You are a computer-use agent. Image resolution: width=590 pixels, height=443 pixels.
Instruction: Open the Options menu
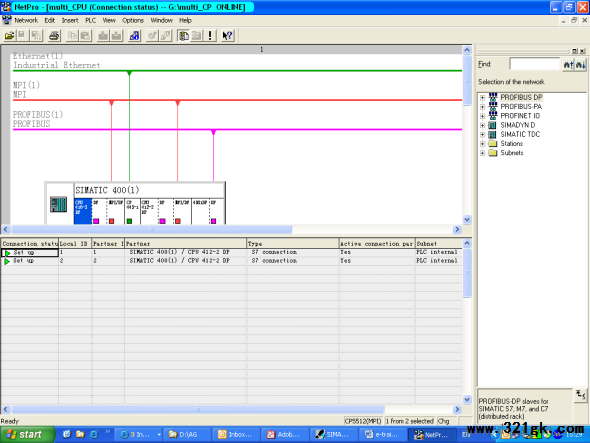coord(133,20)
